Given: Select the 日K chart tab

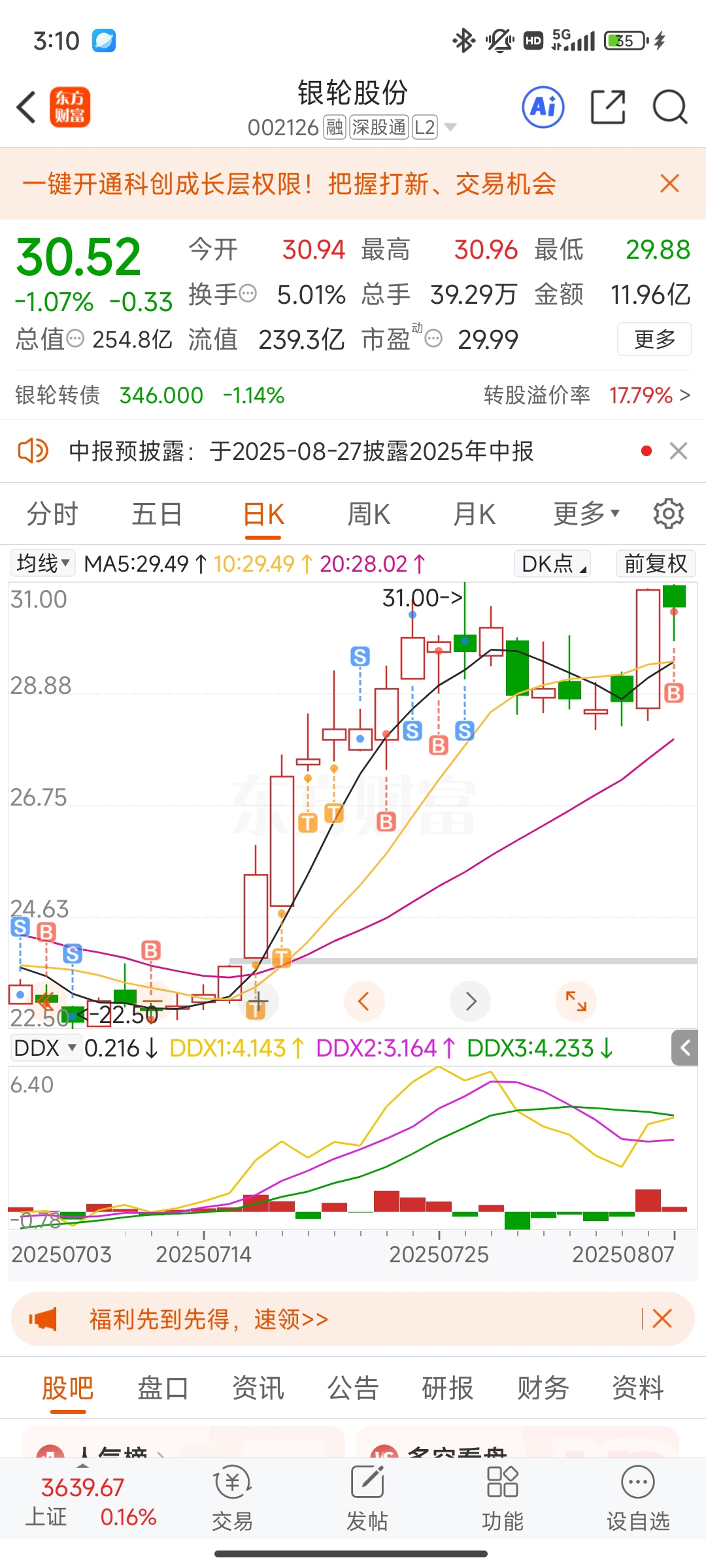Looking at the screenshot, I should [263, 514].
